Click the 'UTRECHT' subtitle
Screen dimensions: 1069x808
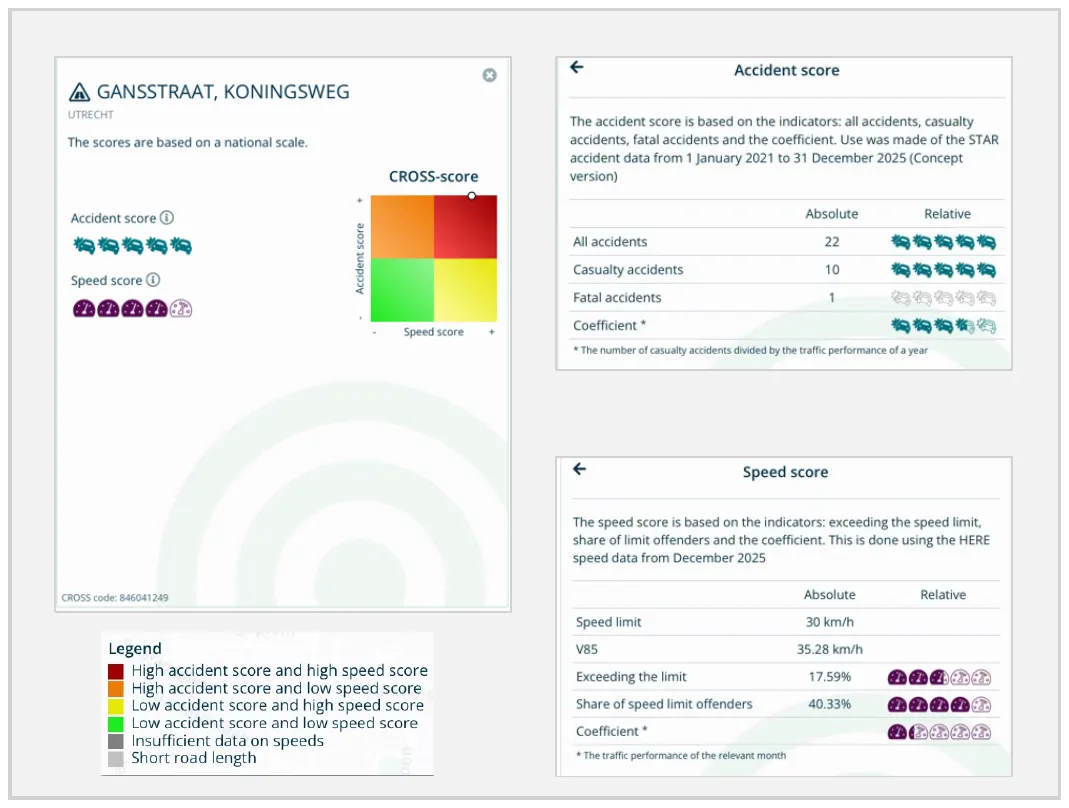91,115
